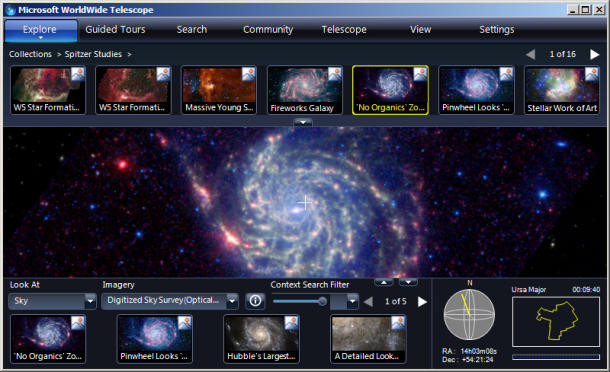The width and height of the screenshot is (610, 372).
Task: Open the Guided Tours tab
Action: (x=115, y=29)
